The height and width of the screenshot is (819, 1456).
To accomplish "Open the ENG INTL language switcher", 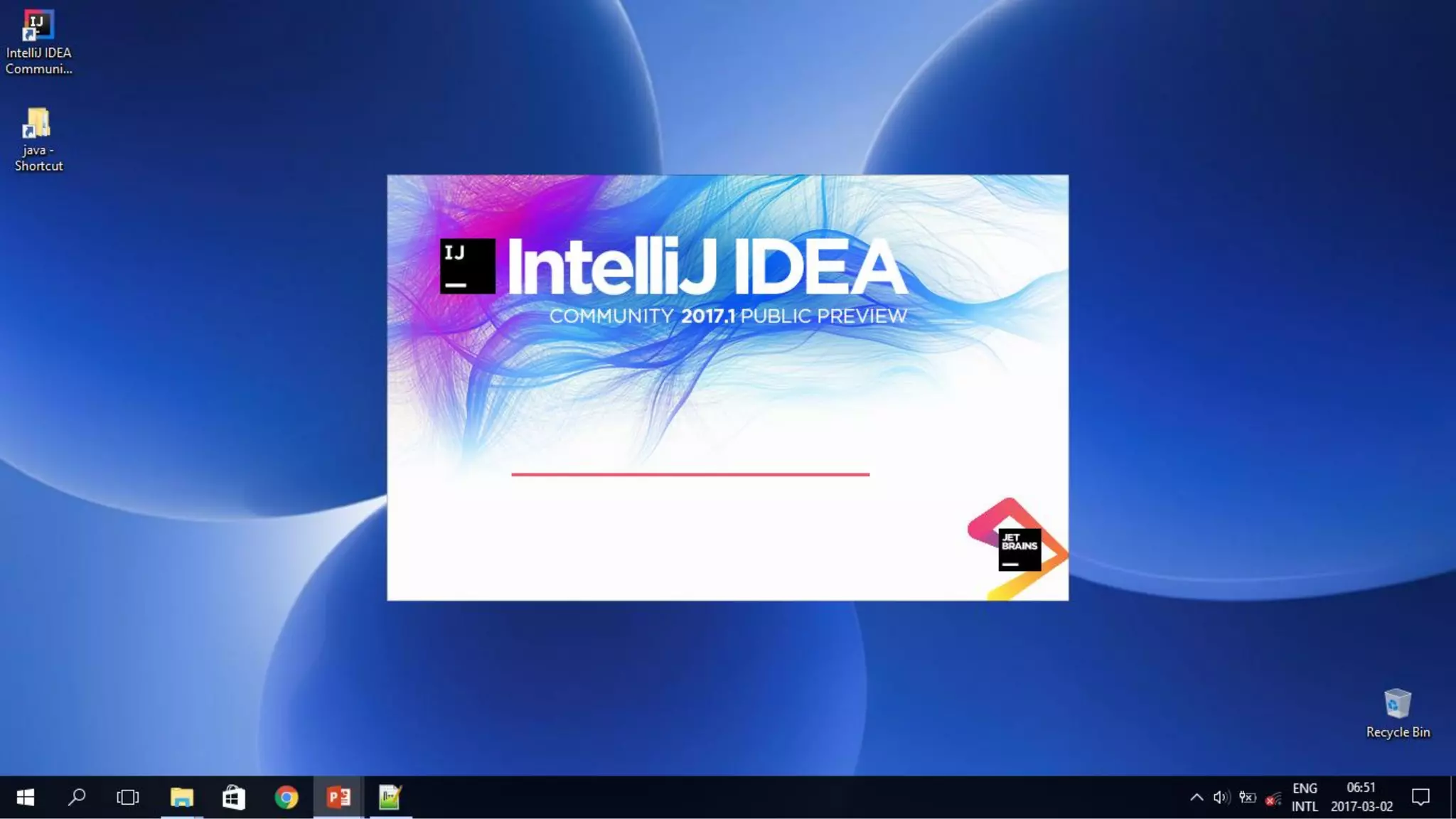I will tap(1305, 798).
